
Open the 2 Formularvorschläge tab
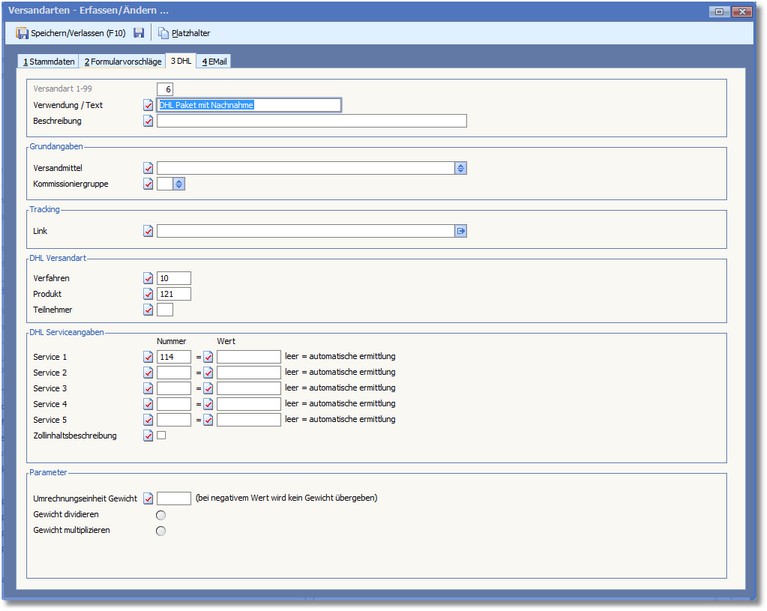[x=122, y=62]
